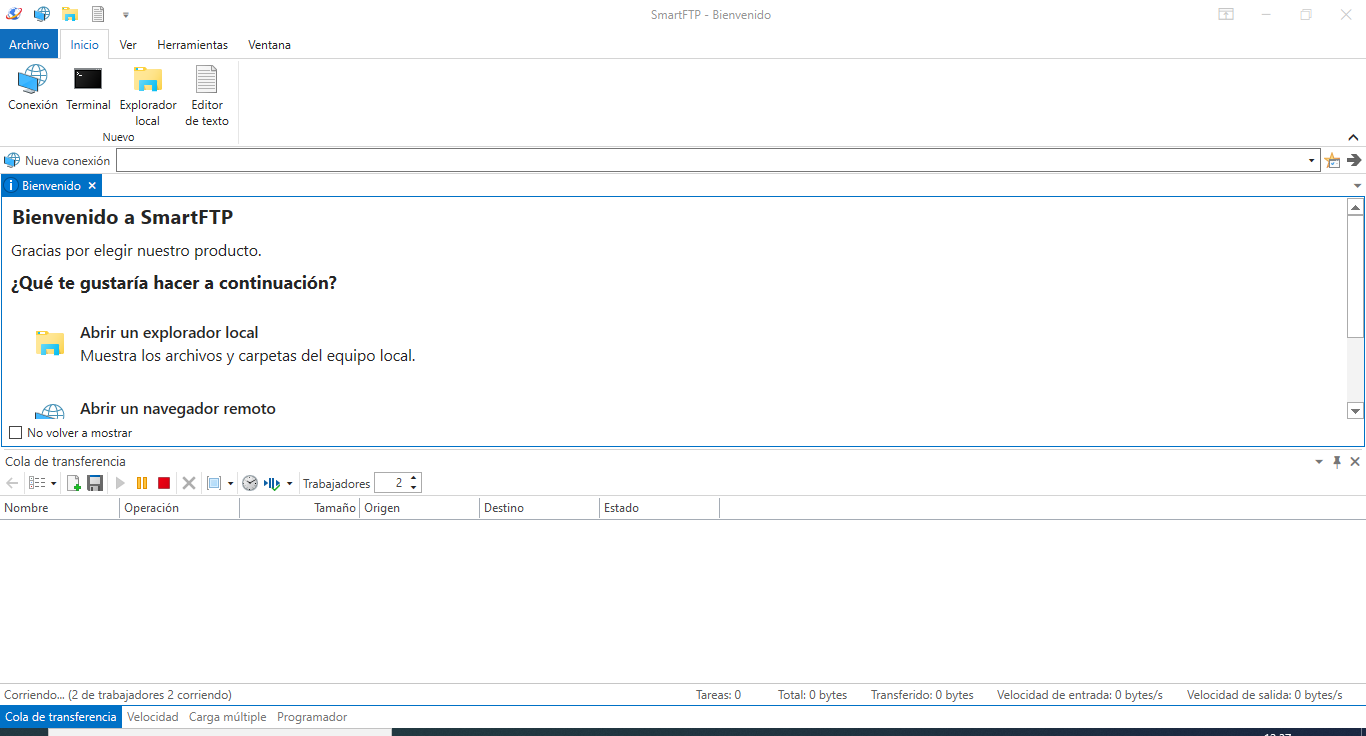Click the queue list view icon
Image resolution: width=1366 pixels, height=736 pixels.
click(x=37, y=483)
